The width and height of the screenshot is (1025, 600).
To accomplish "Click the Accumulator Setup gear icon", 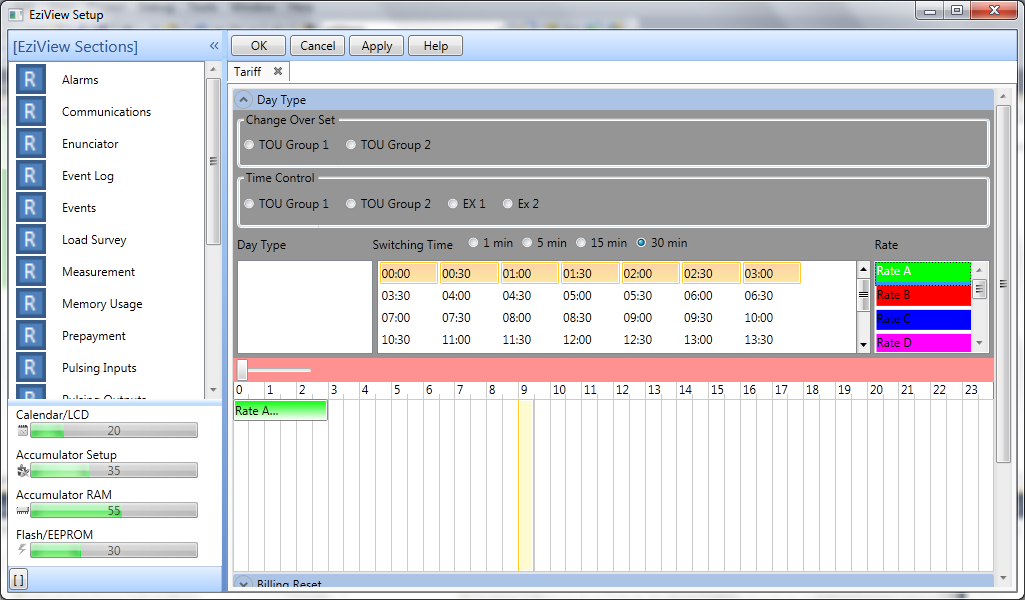I will (x=22, y=471).
